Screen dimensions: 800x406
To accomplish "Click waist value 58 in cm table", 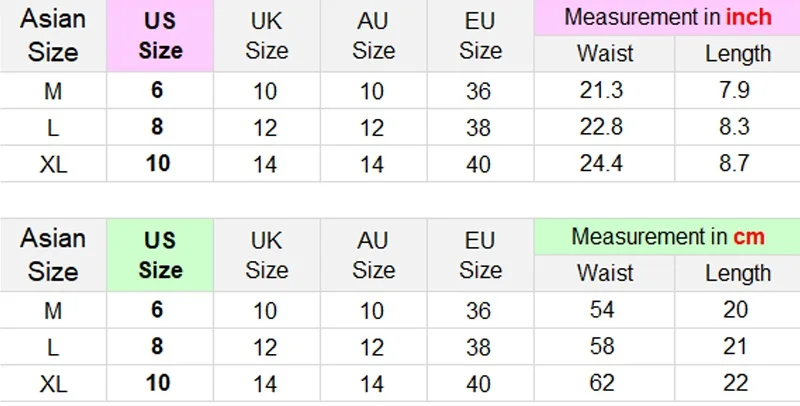I will coord(602,346).
